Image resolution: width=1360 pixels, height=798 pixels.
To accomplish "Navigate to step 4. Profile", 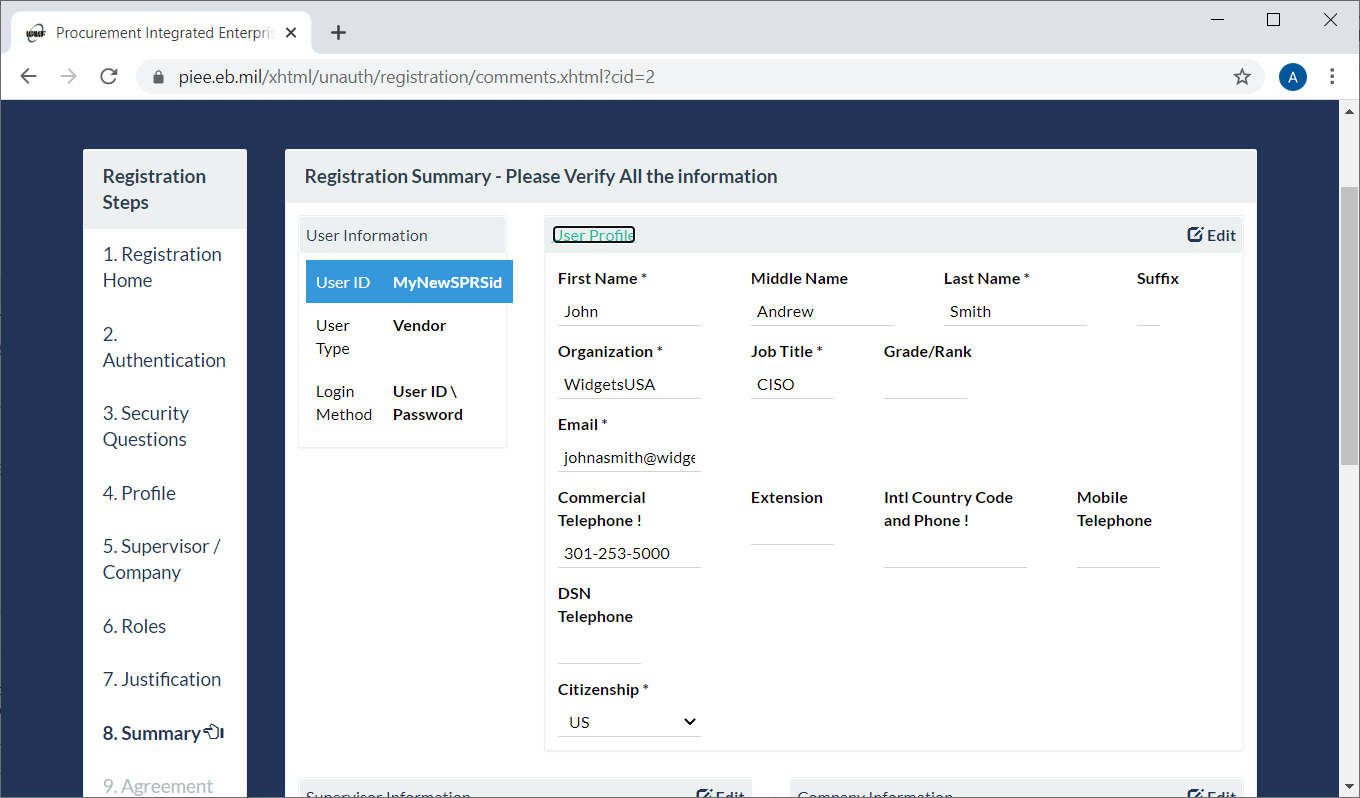I will (x=139, y=492).
